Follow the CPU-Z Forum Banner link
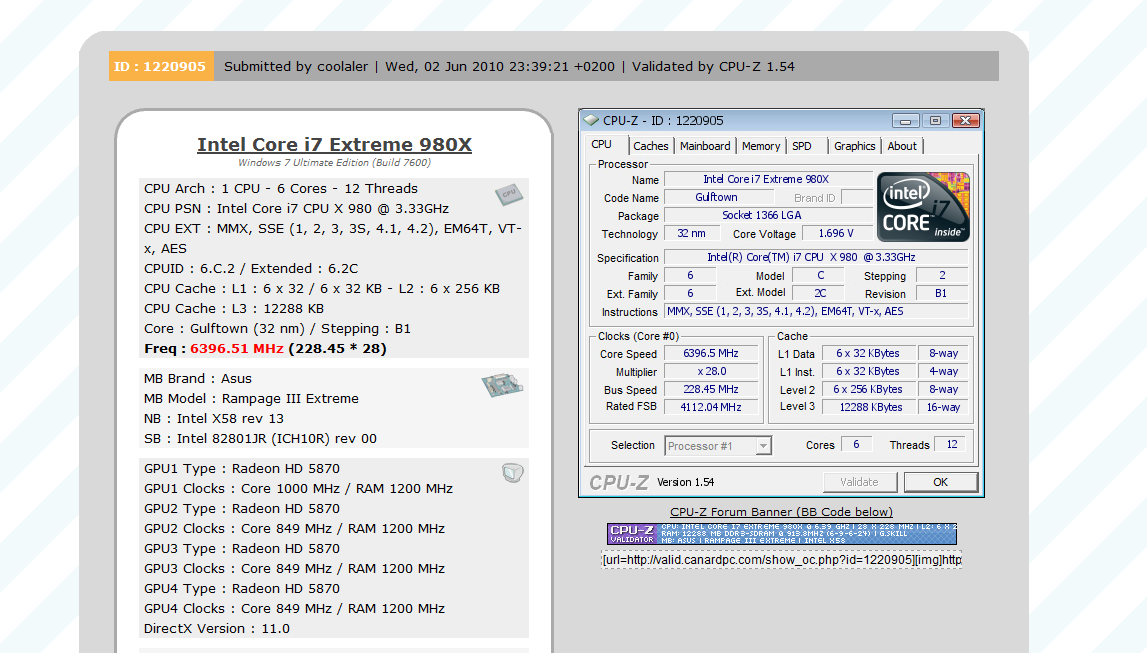The image size is (1147, 653). (x=781, y=512)
